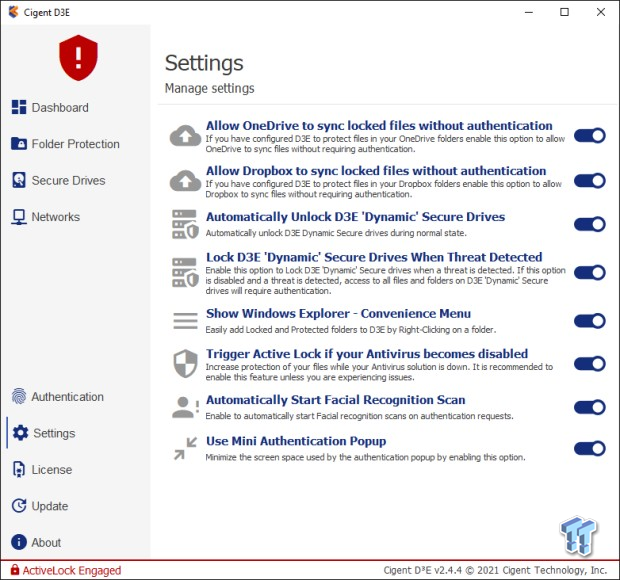Image resolution: width=620 pixels, height=580 pixels.
Task: Toggle OneDrive sync without authentication
Action: tap(590, 136)
